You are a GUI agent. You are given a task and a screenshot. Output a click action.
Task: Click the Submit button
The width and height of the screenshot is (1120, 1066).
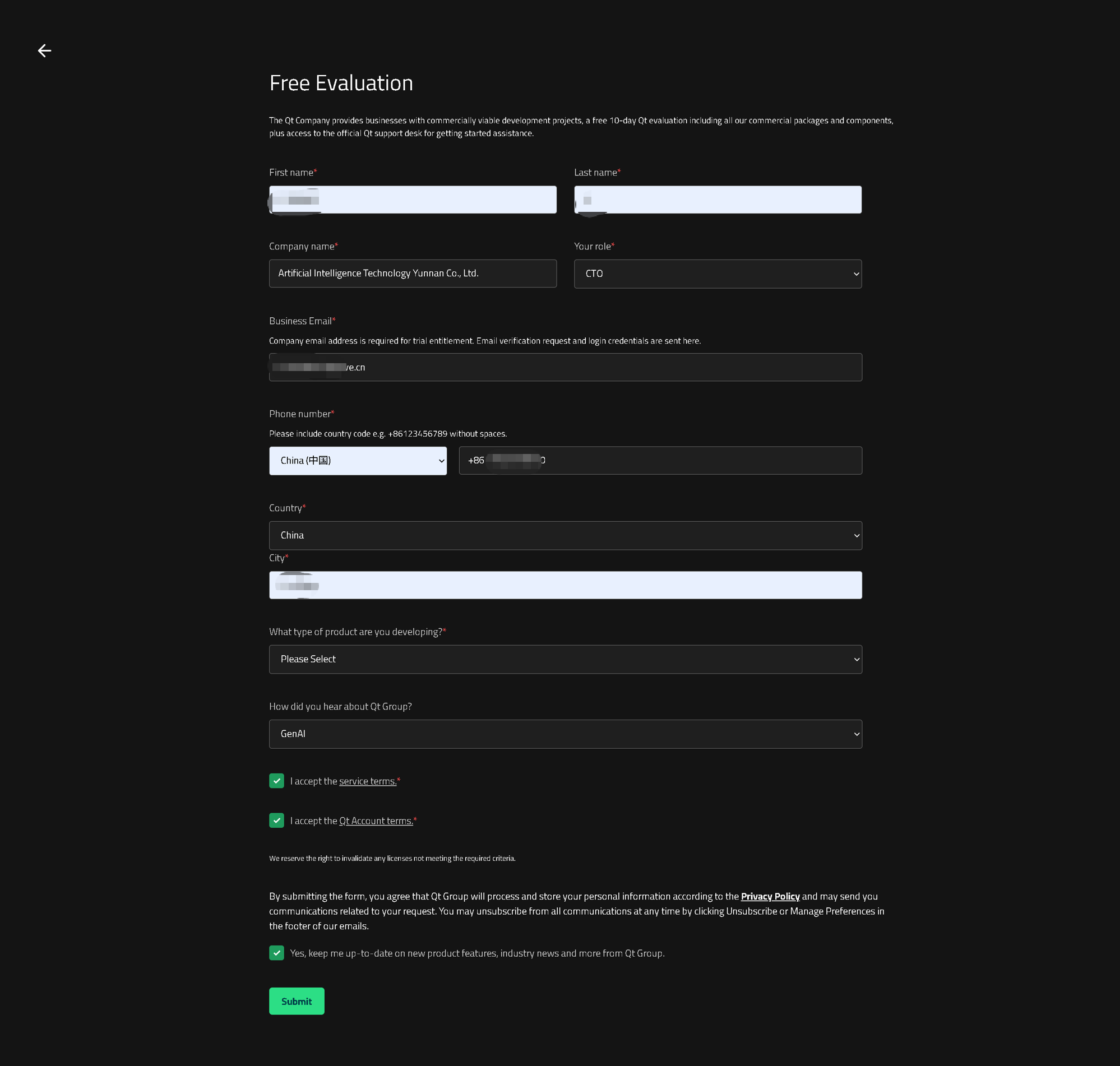pos(296,1001)
